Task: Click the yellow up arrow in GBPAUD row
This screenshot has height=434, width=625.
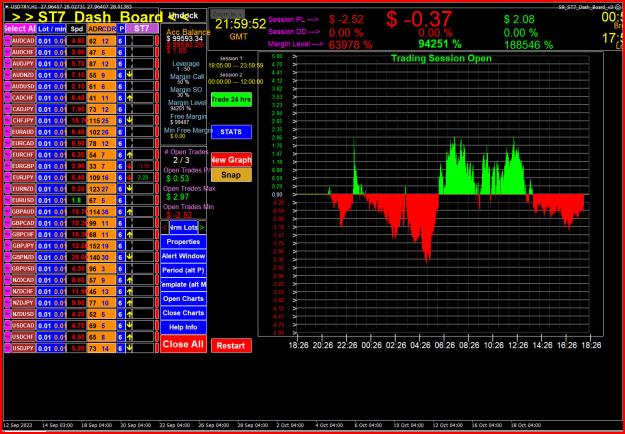Action: [130, 212]
